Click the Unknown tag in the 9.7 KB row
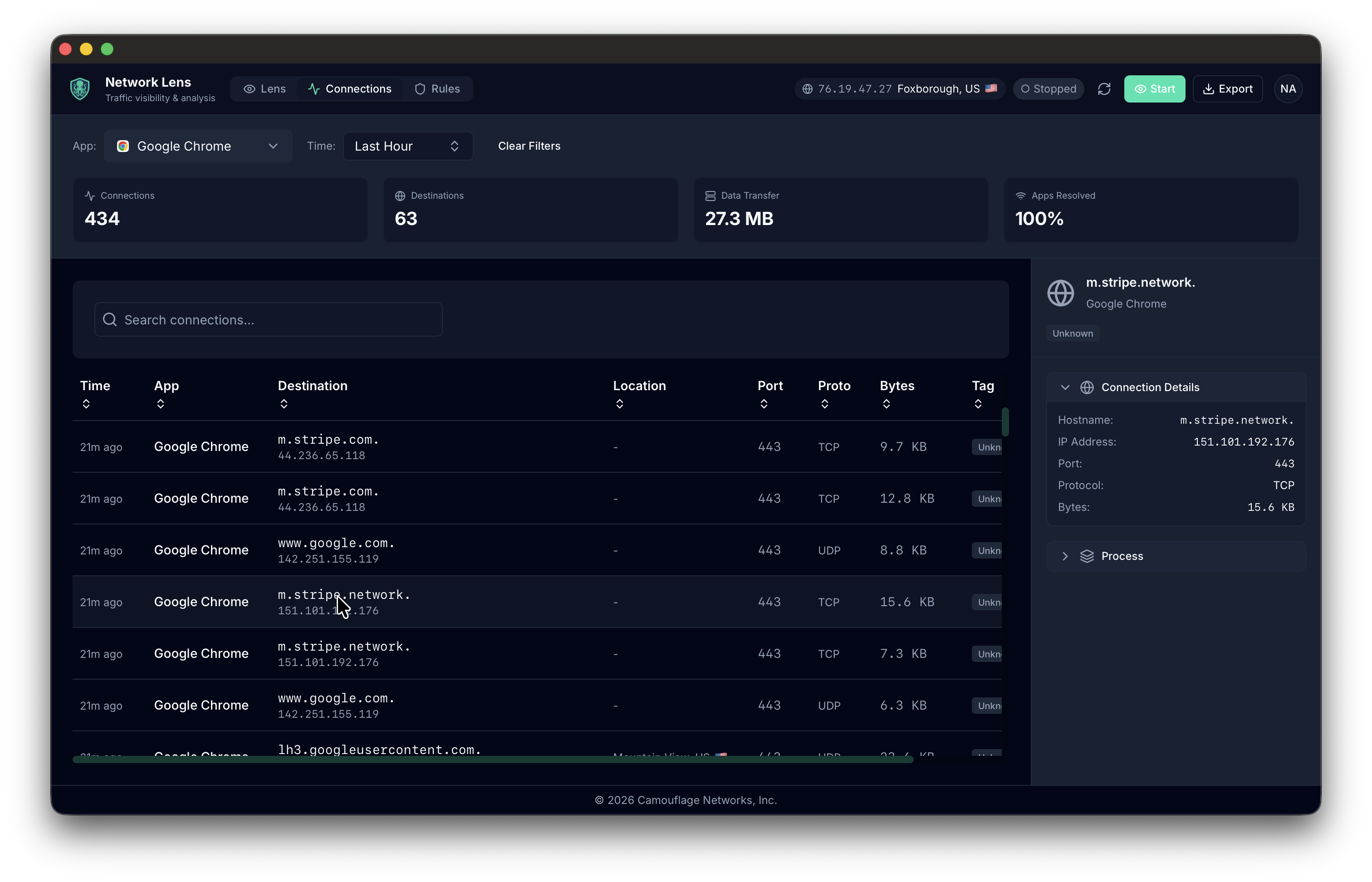 (987, 447)
